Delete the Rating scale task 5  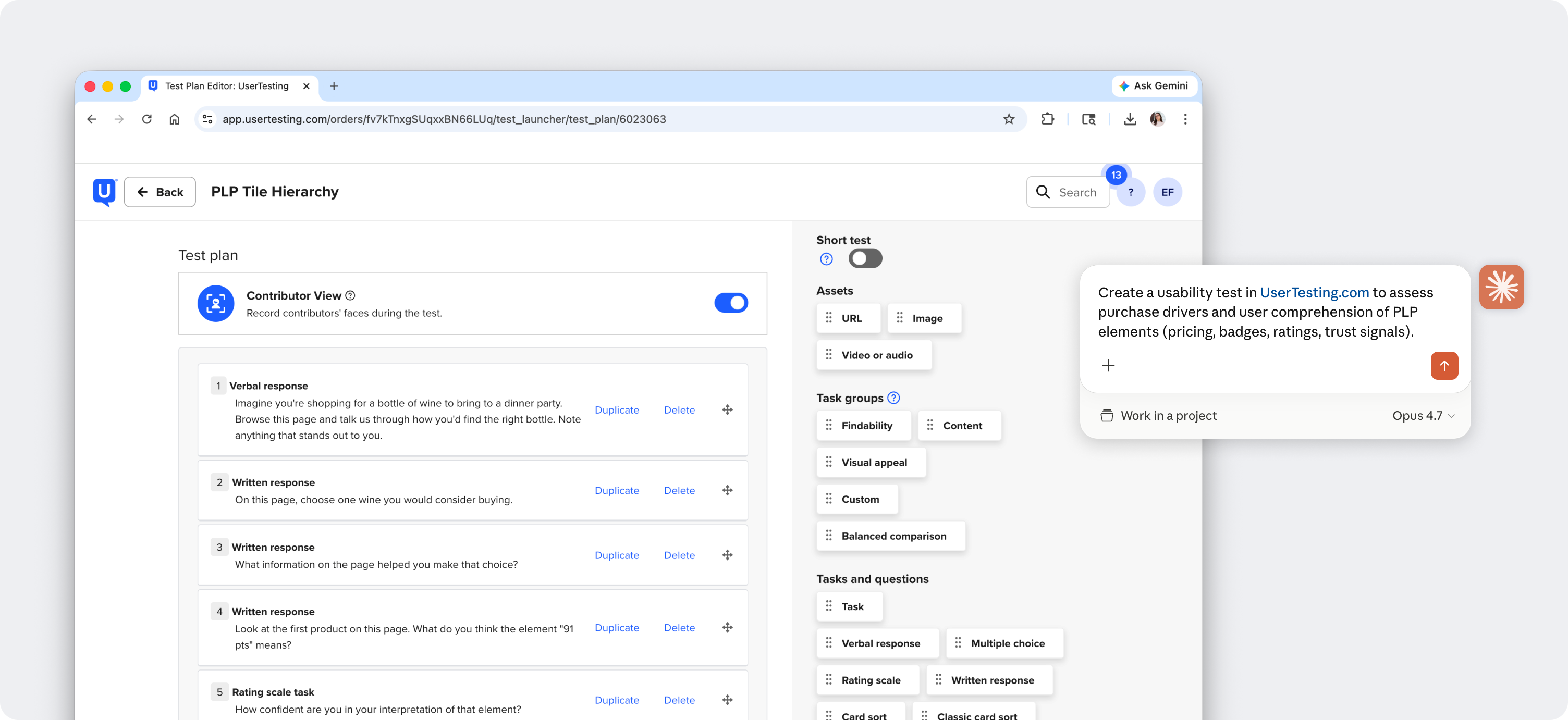click(679, 700)
